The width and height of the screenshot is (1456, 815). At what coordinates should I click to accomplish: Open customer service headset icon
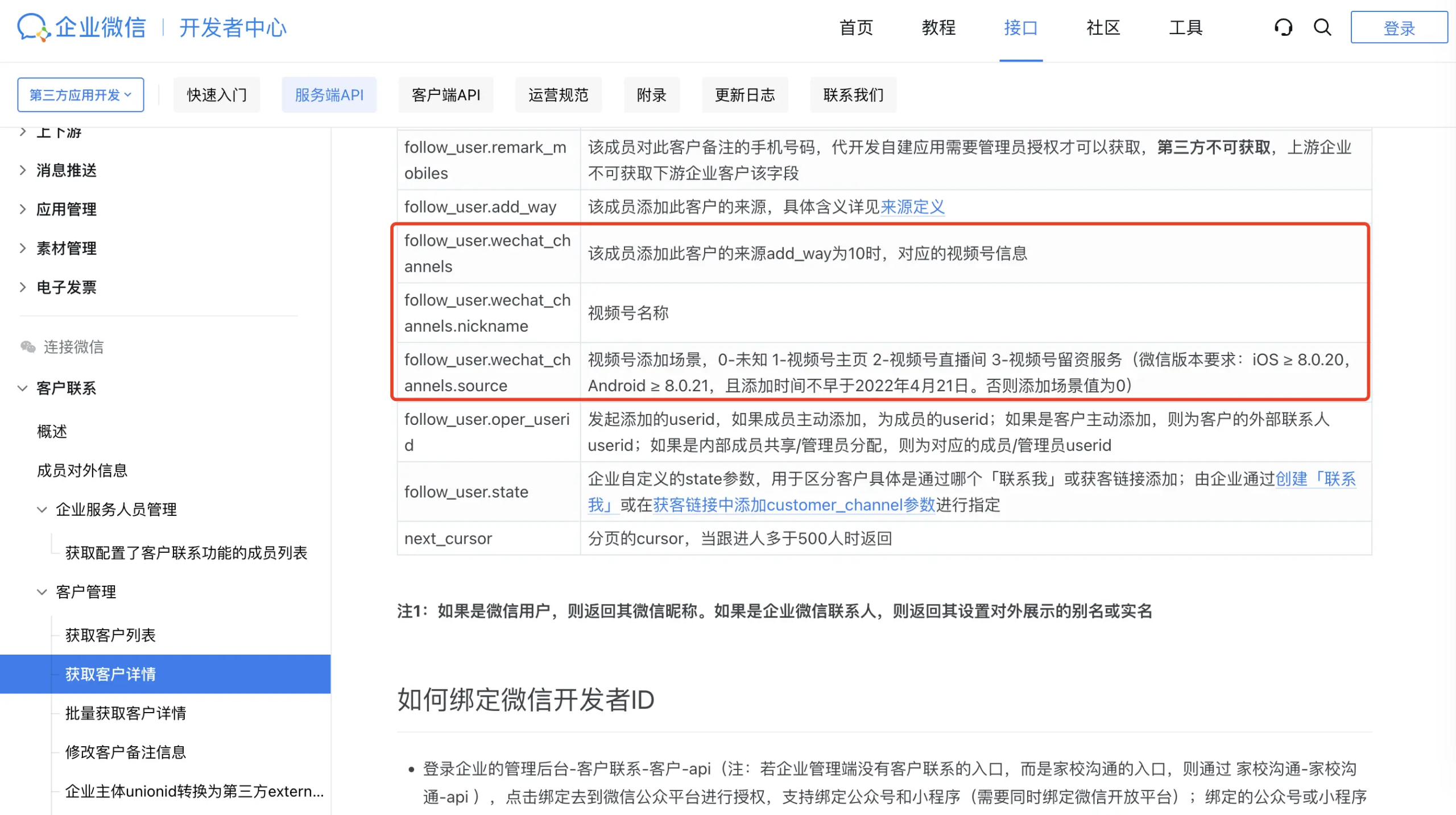[x=1283, y=27]
